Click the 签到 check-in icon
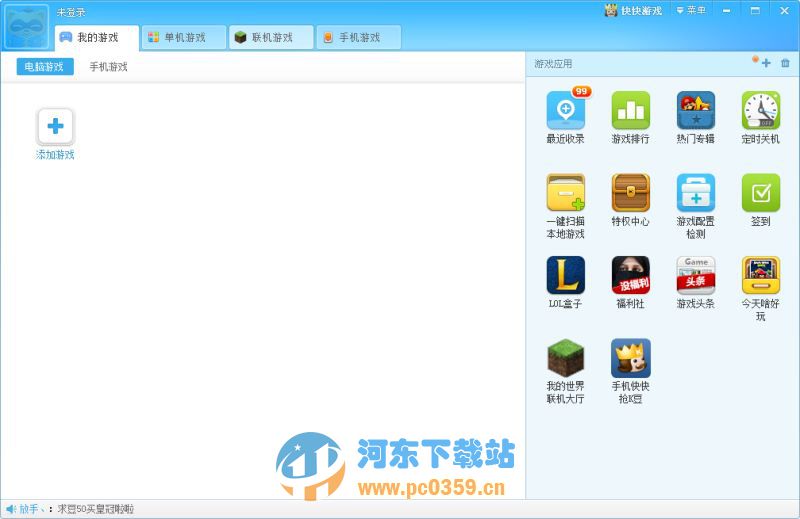The height and width of the screenshot is (519, 800). 761,193
